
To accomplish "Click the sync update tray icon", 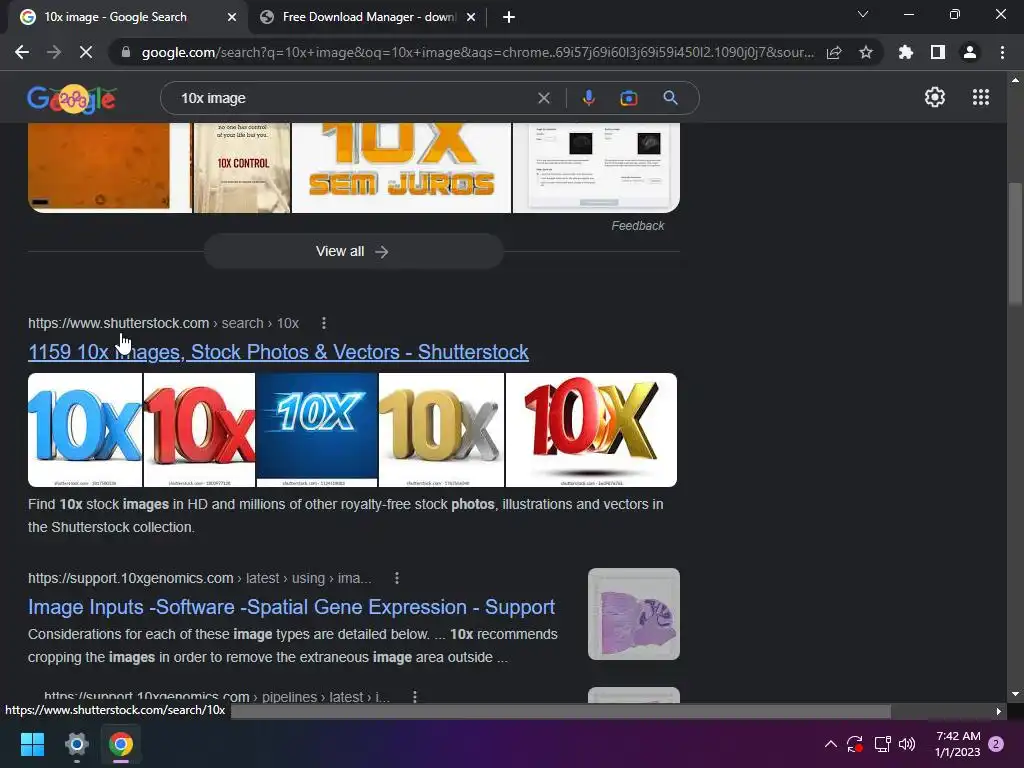I will [855, 744].
